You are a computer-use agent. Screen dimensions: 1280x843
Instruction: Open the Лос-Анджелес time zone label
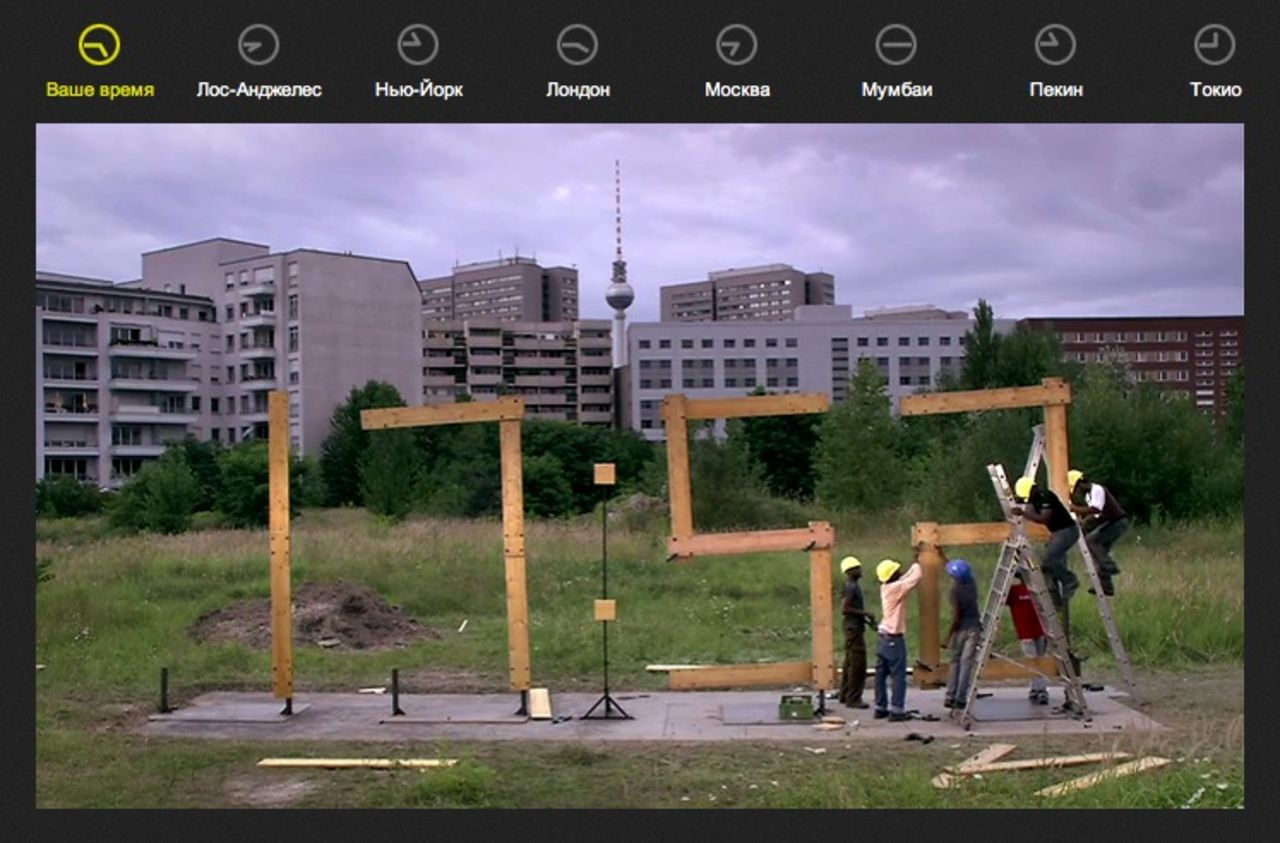pyautogui.click(x=259, y=90)
